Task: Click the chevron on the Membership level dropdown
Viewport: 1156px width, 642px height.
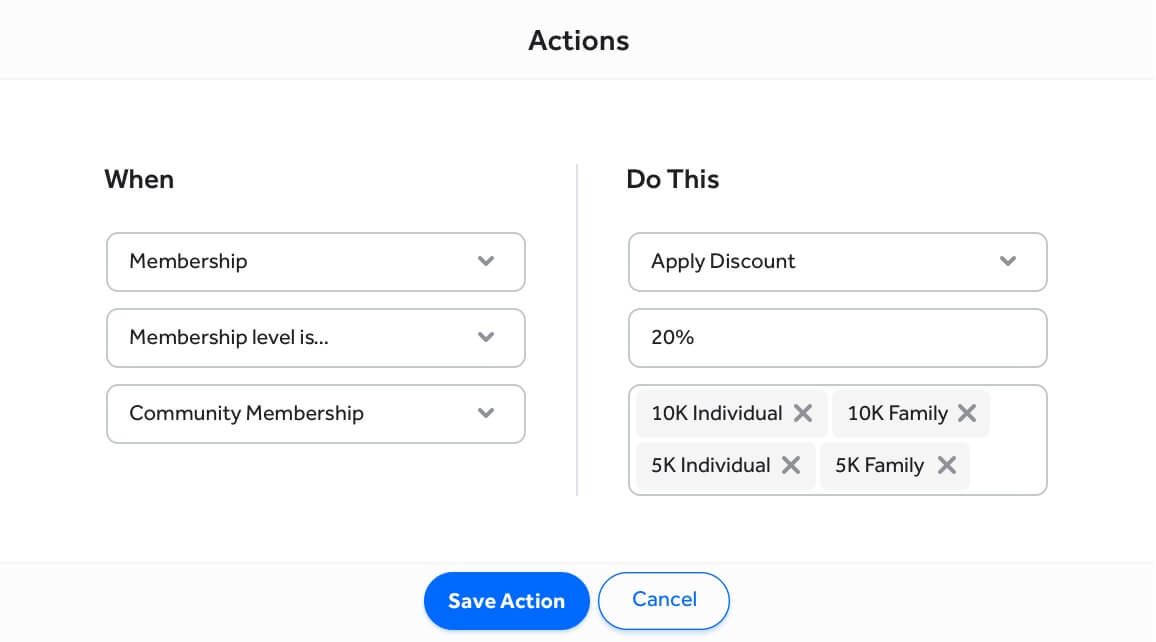Action: (x=486, y=337)
